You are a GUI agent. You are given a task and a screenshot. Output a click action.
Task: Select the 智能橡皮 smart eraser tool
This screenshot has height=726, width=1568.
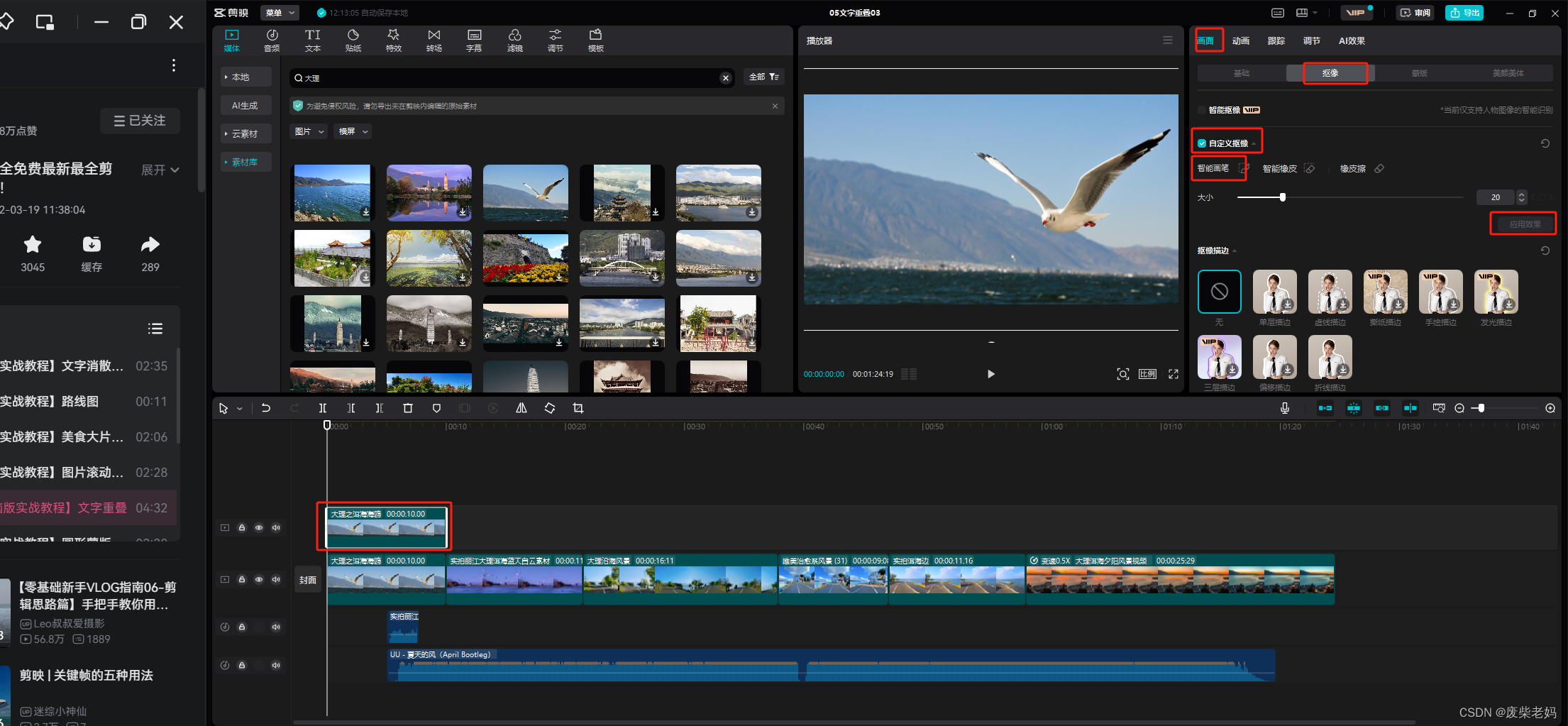[1288, 169]
